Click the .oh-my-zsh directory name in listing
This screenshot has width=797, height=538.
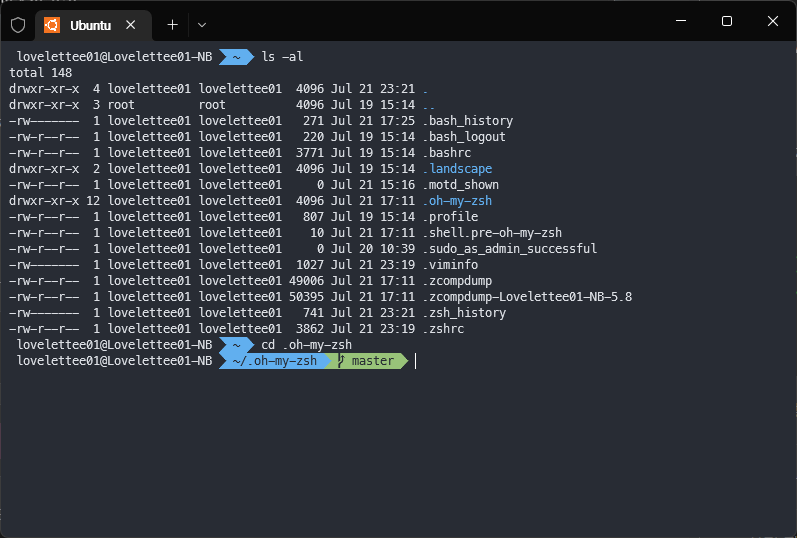[x=457, y=201]
